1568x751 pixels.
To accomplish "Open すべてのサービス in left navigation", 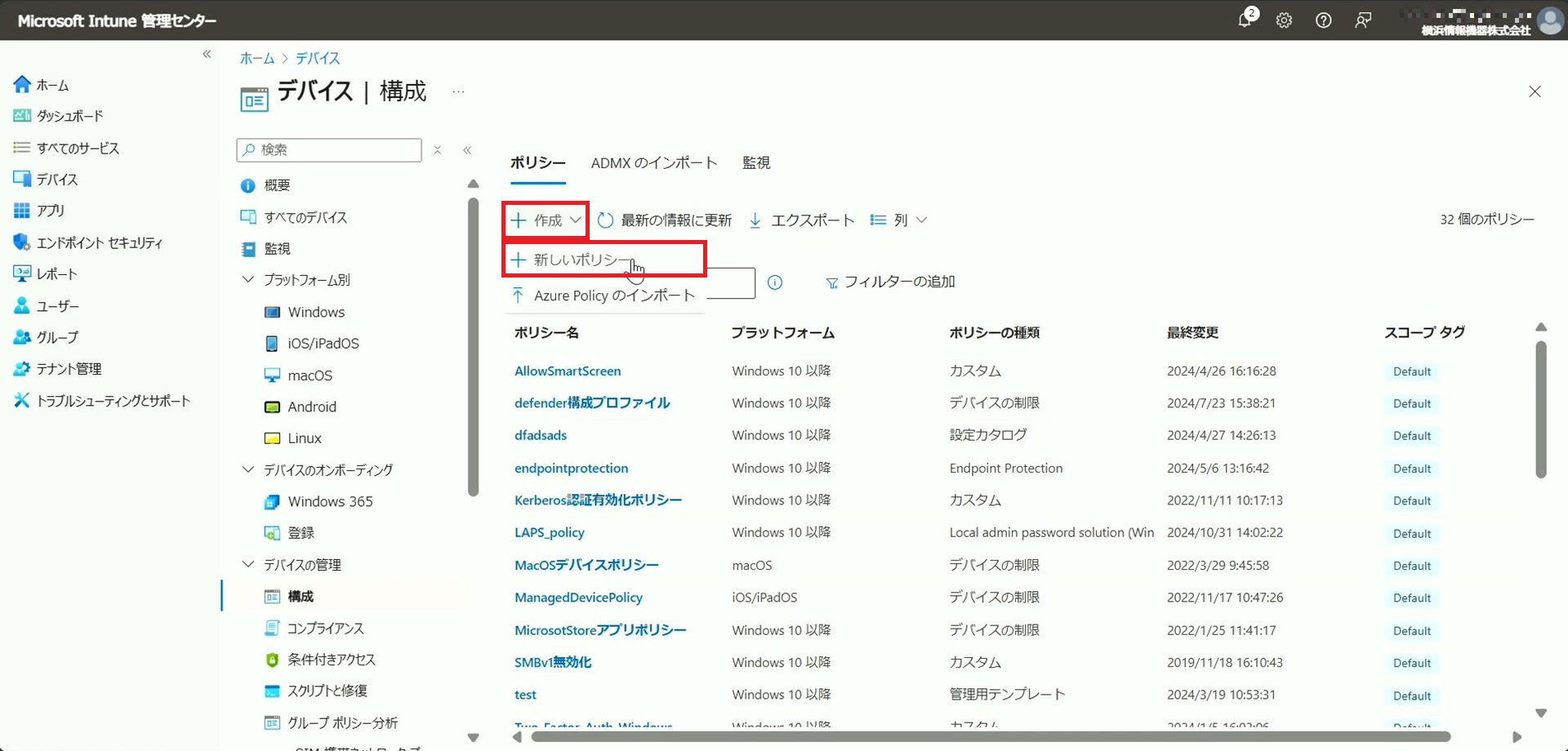I will [67, 148].
